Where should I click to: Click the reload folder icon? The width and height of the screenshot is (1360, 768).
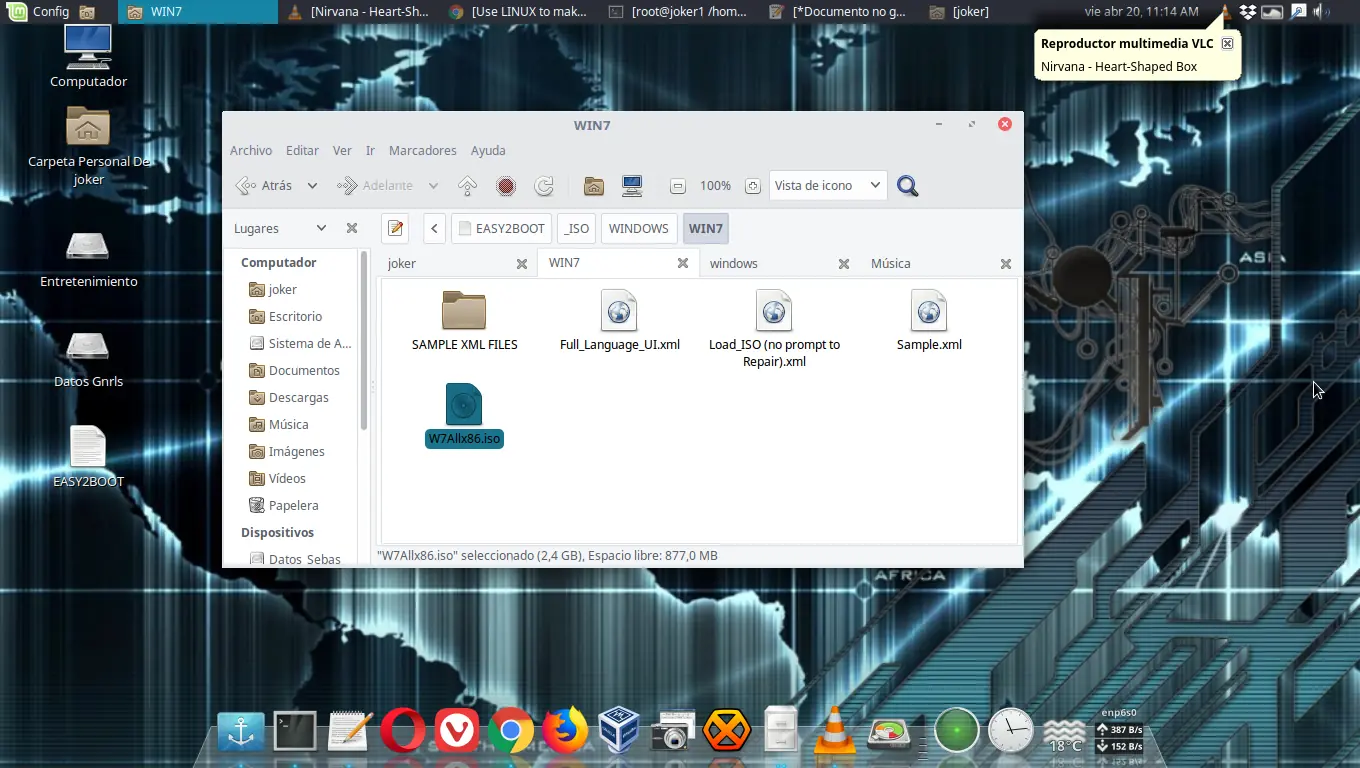click(544, 186)
